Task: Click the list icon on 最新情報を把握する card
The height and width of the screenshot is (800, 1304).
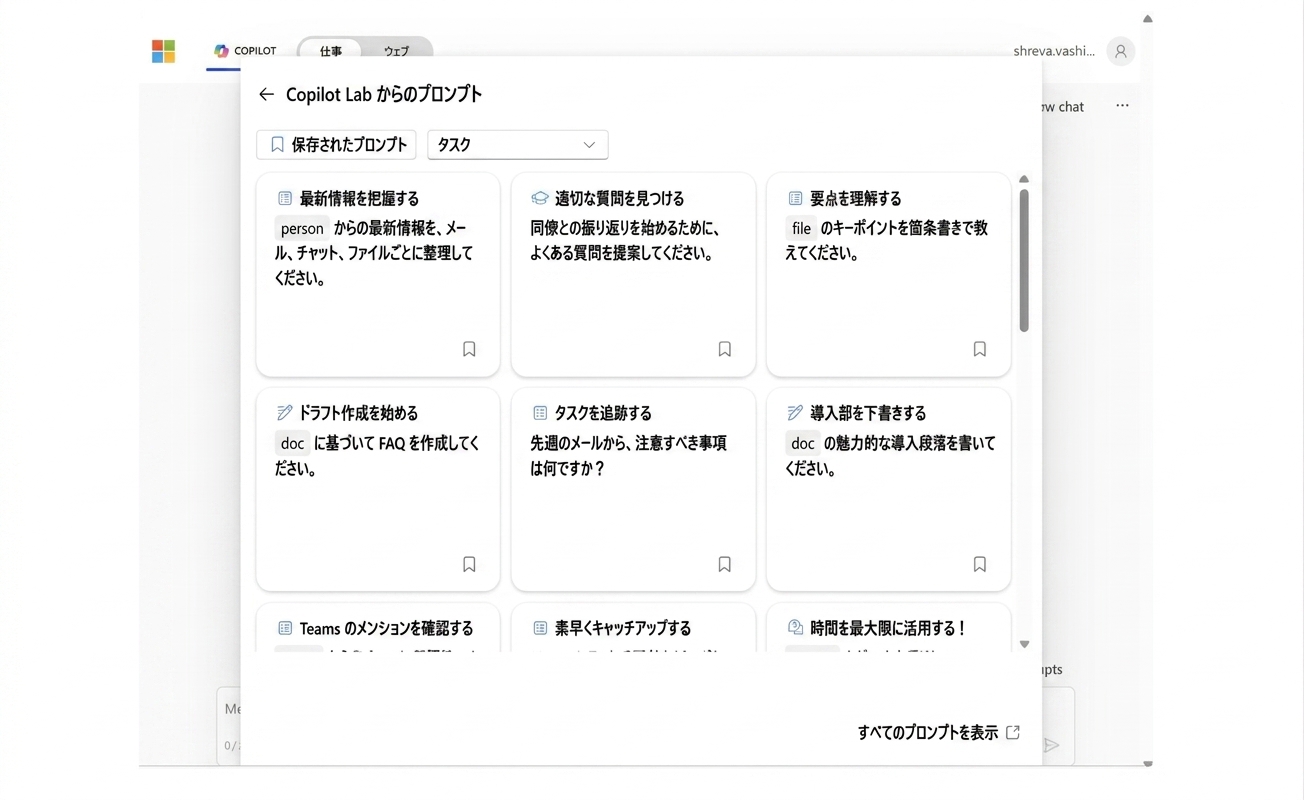Action: (285, 198)
